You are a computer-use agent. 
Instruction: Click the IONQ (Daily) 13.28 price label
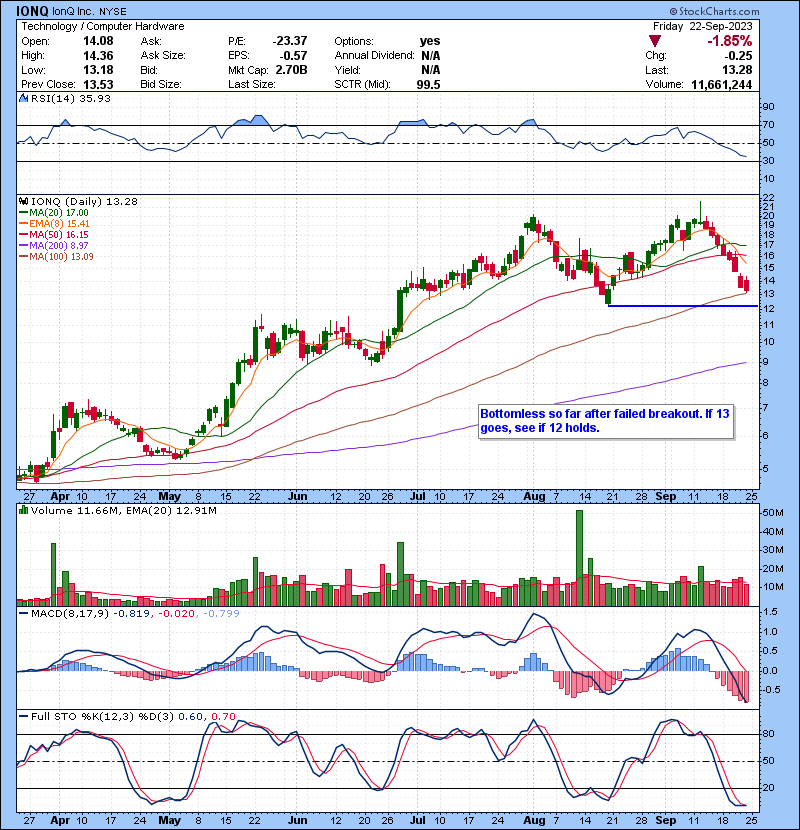coord(84,201)
